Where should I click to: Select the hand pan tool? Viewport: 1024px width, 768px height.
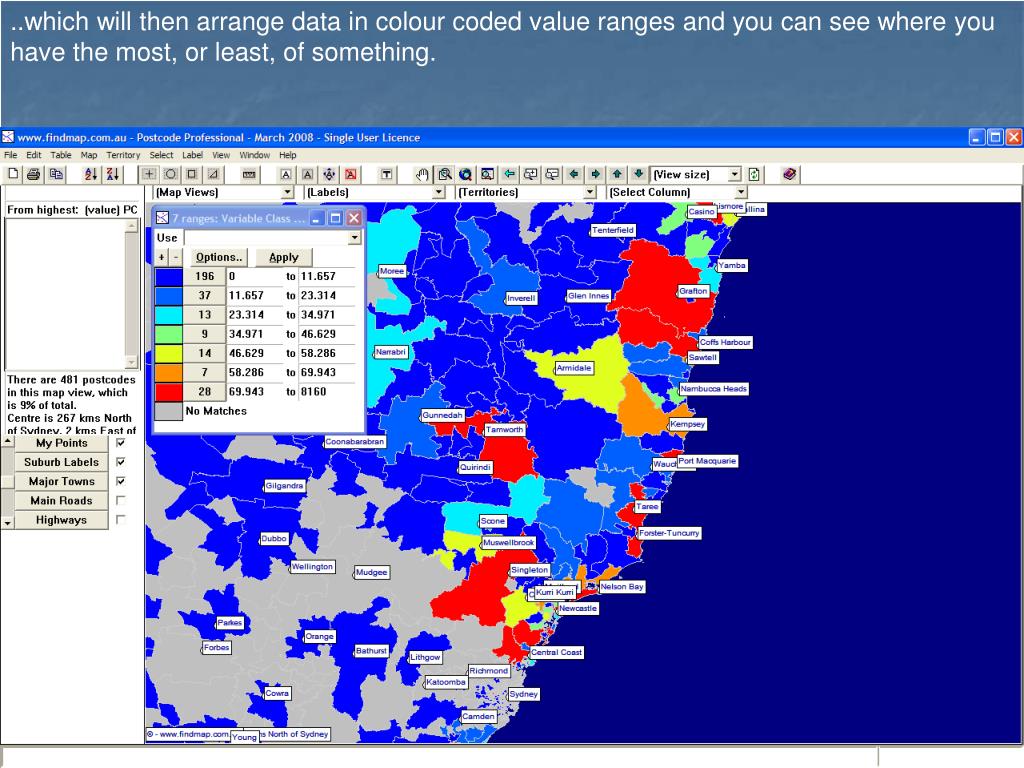click(423, 174)
